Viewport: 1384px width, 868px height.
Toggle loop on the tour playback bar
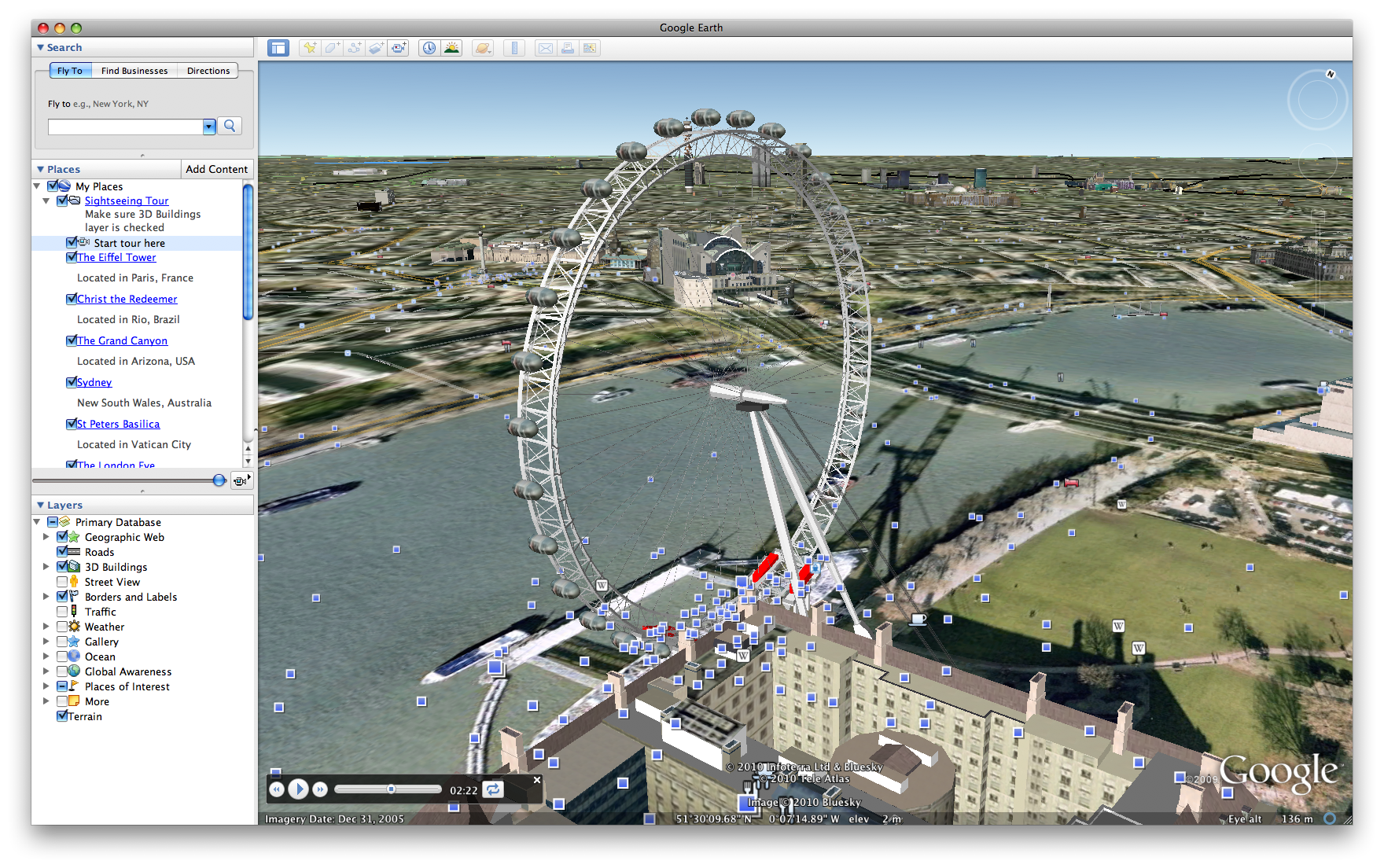click(493, 789)
